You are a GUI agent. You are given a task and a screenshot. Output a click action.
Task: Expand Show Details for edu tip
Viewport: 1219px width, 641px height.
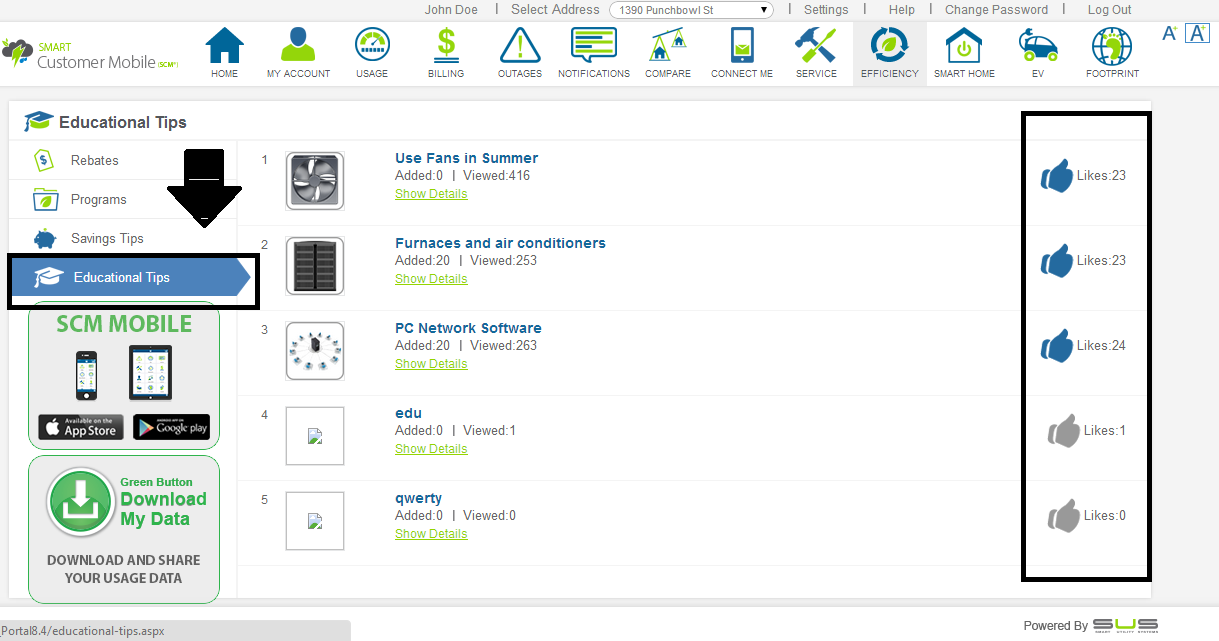tap(431, 449)
